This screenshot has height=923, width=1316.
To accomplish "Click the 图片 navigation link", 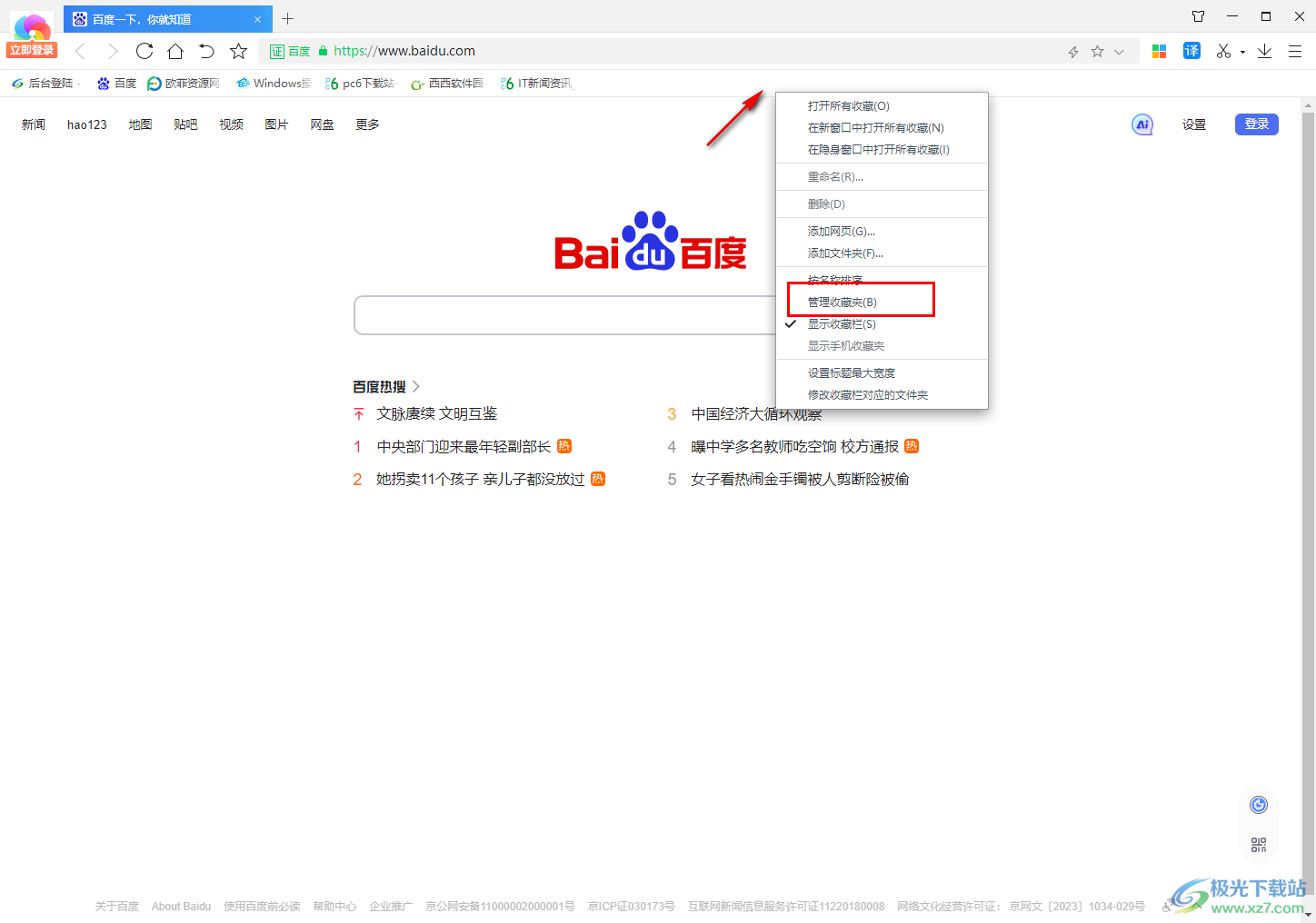I will click(x=276, y=124).
